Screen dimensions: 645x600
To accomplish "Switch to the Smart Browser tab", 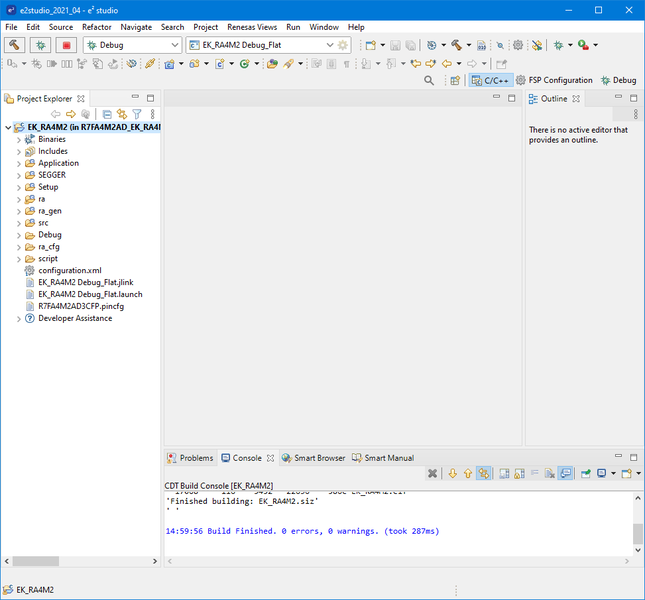I will pos(312,458).
